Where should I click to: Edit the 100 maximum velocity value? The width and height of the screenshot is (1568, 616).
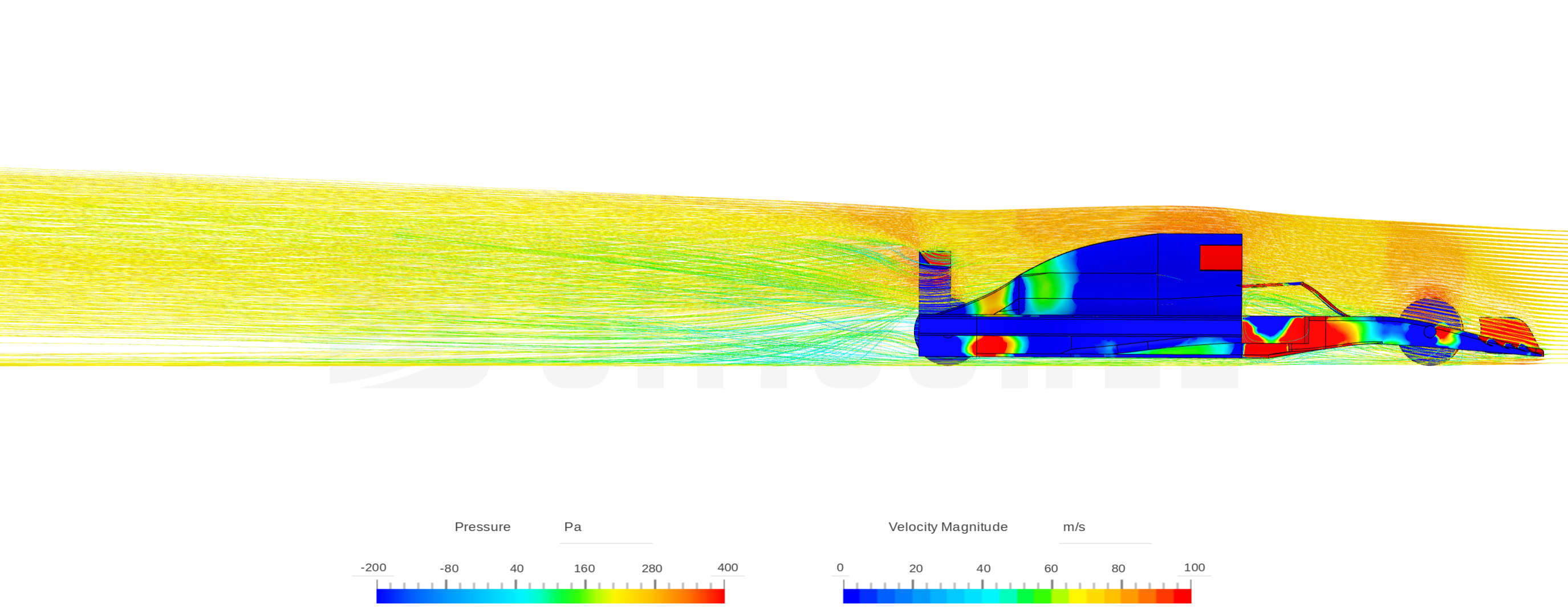pyautogui.click(x=1195, y=568)
